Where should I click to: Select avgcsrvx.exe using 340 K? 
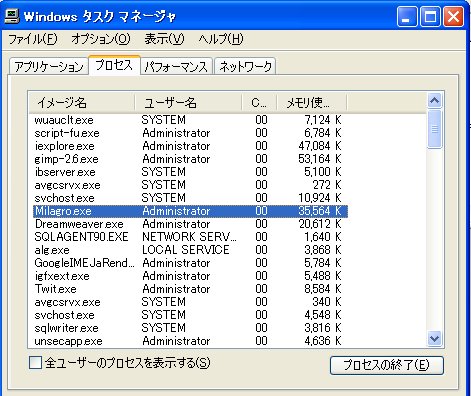tap(190, 302)
